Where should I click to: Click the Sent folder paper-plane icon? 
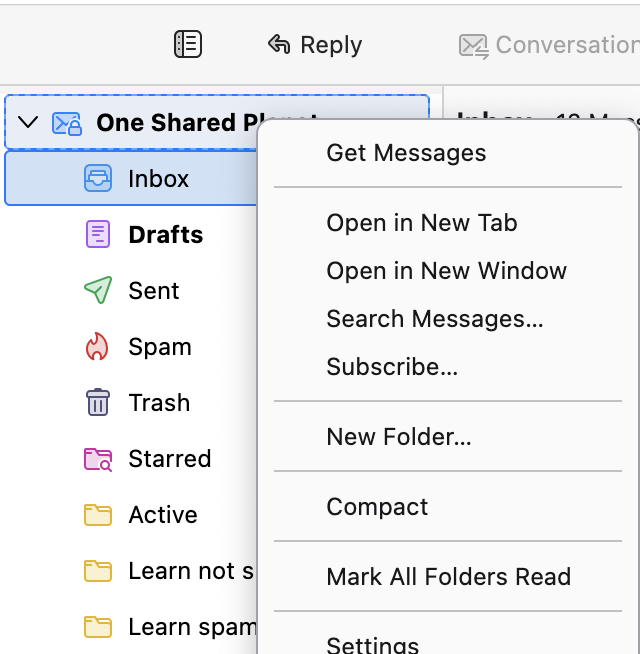98,291
